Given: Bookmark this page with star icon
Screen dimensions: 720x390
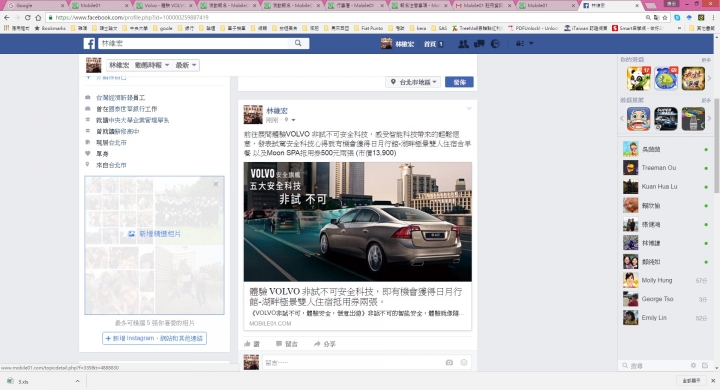Looking at the screenshot, I should pos(664,17).
